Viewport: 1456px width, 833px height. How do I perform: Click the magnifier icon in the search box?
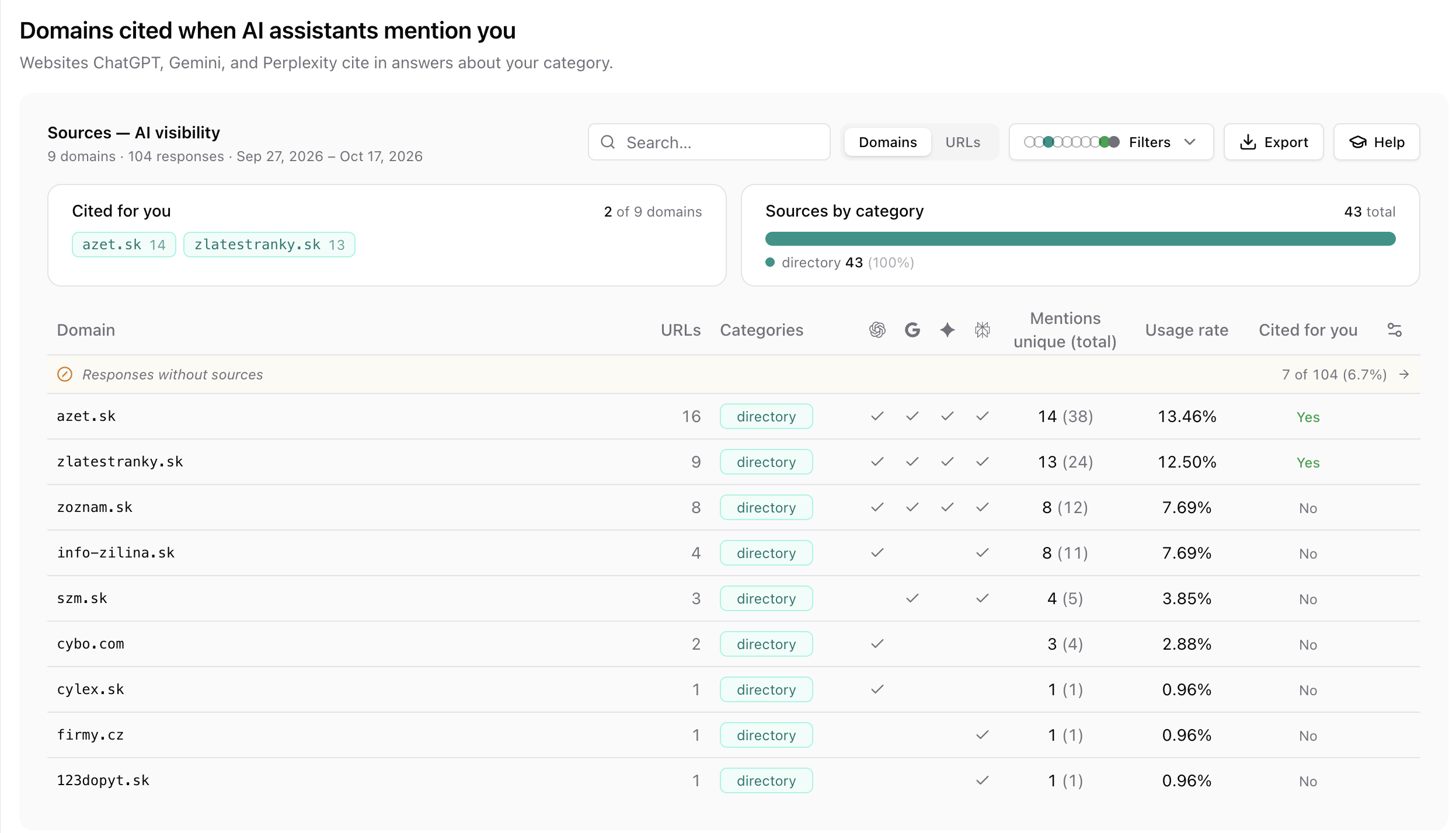point(608,142)
